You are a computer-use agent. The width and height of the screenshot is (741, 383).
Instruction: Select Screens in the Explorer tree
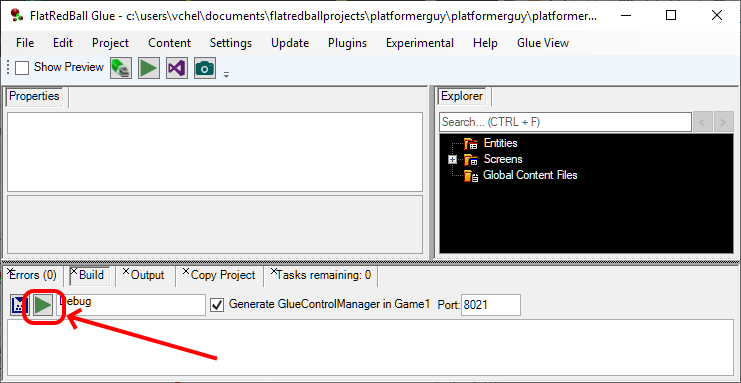tap(503, 159)
